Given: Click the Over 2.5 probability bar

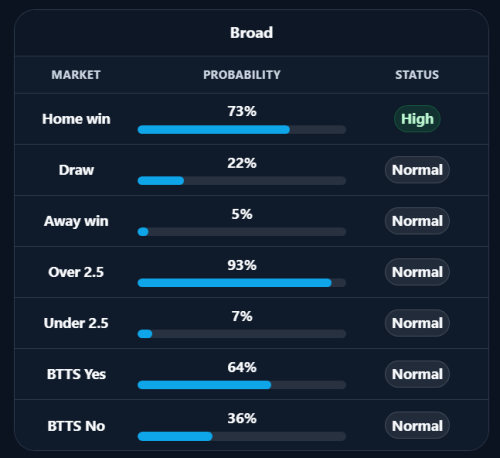Looking at the screenshot, I should click(x=242, y=283).
